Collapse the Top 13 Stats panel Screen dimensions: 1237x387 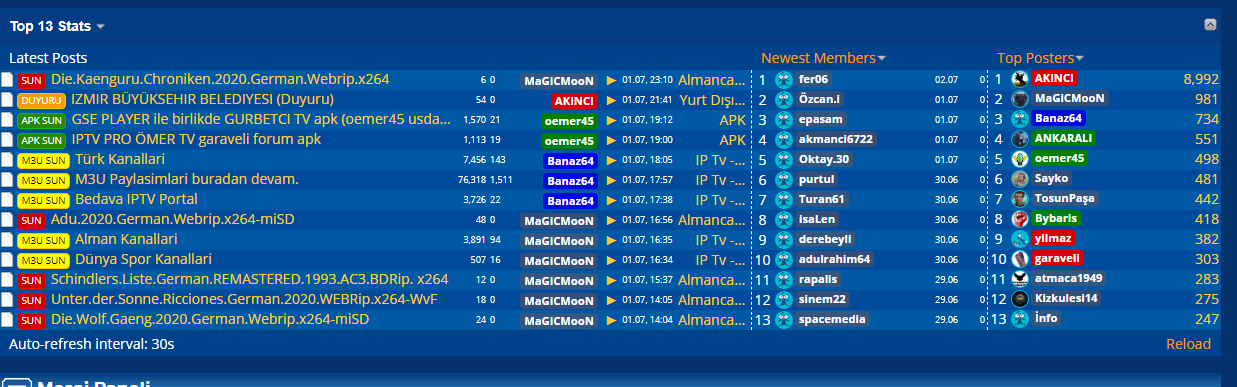pos(1210,25)
